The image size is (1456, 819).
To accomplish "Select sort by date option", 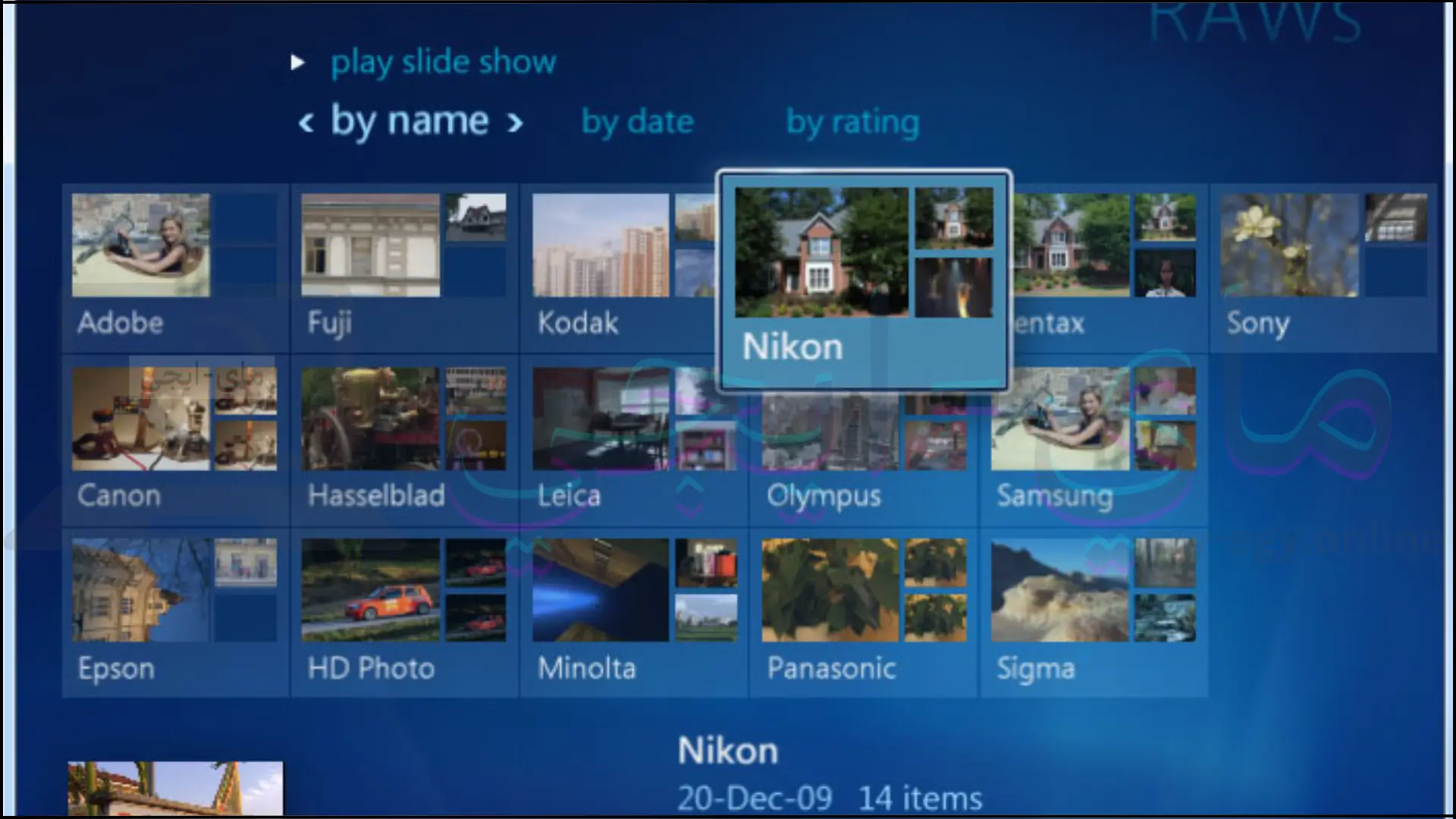I will pyautogui.click(x=638, y=121).
